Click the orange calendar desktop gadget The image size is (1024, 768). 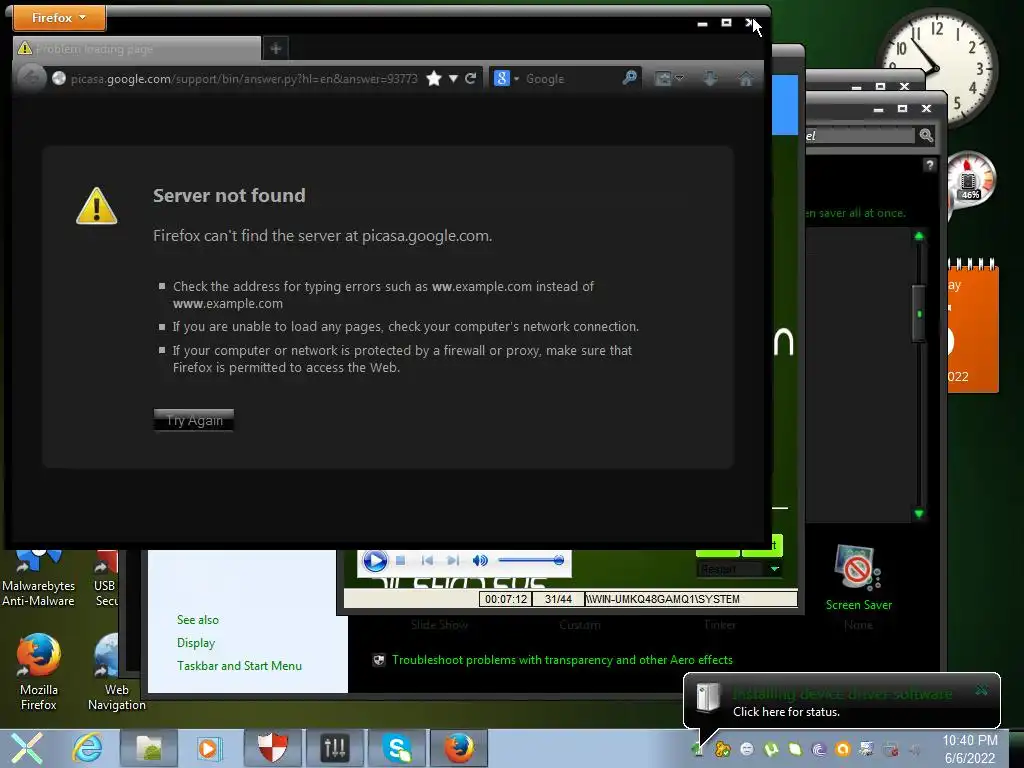point(972,325)
